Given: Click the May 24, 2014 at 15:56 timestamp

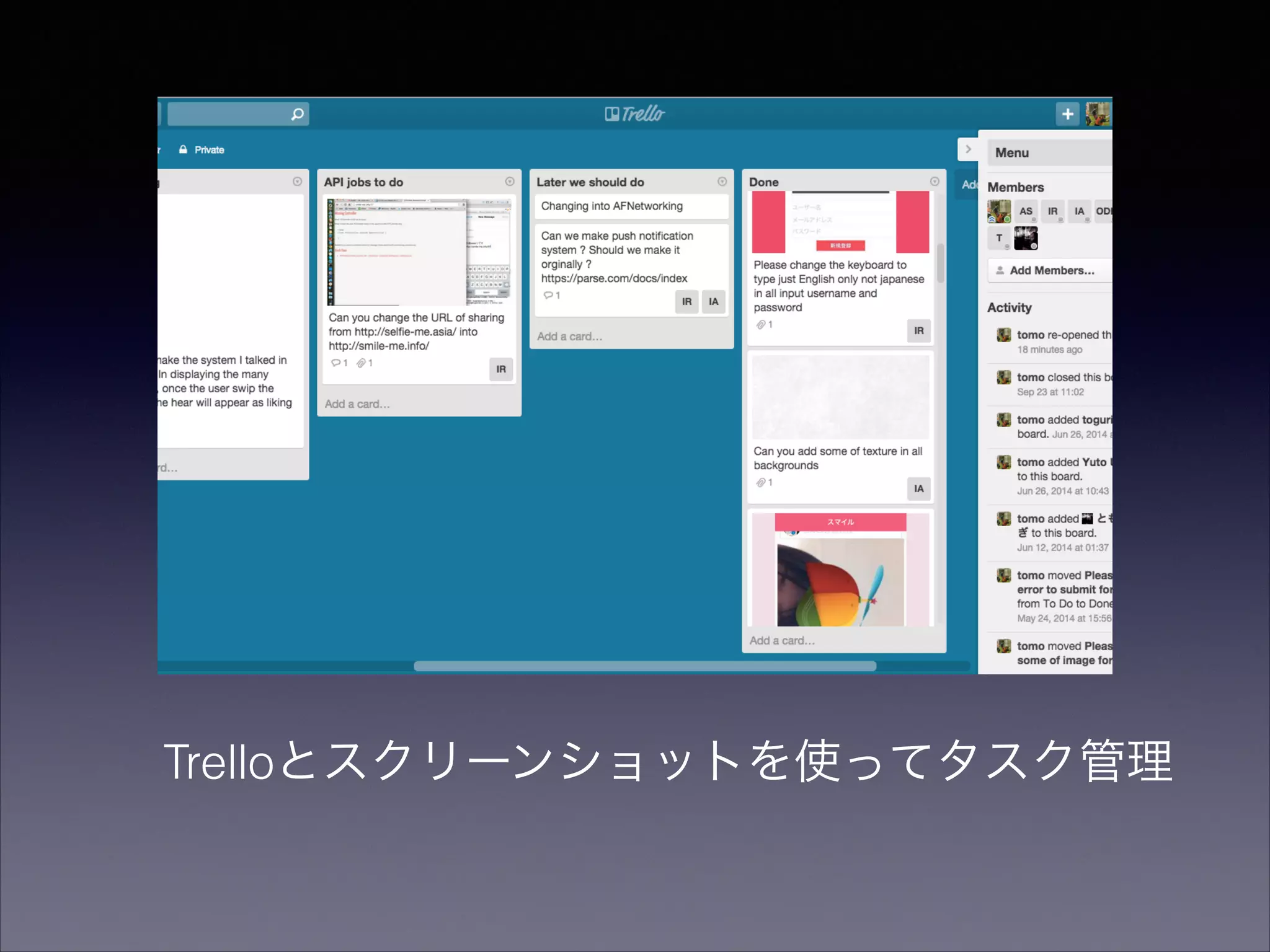Looking at the screenshot, I should point(1064,619).
